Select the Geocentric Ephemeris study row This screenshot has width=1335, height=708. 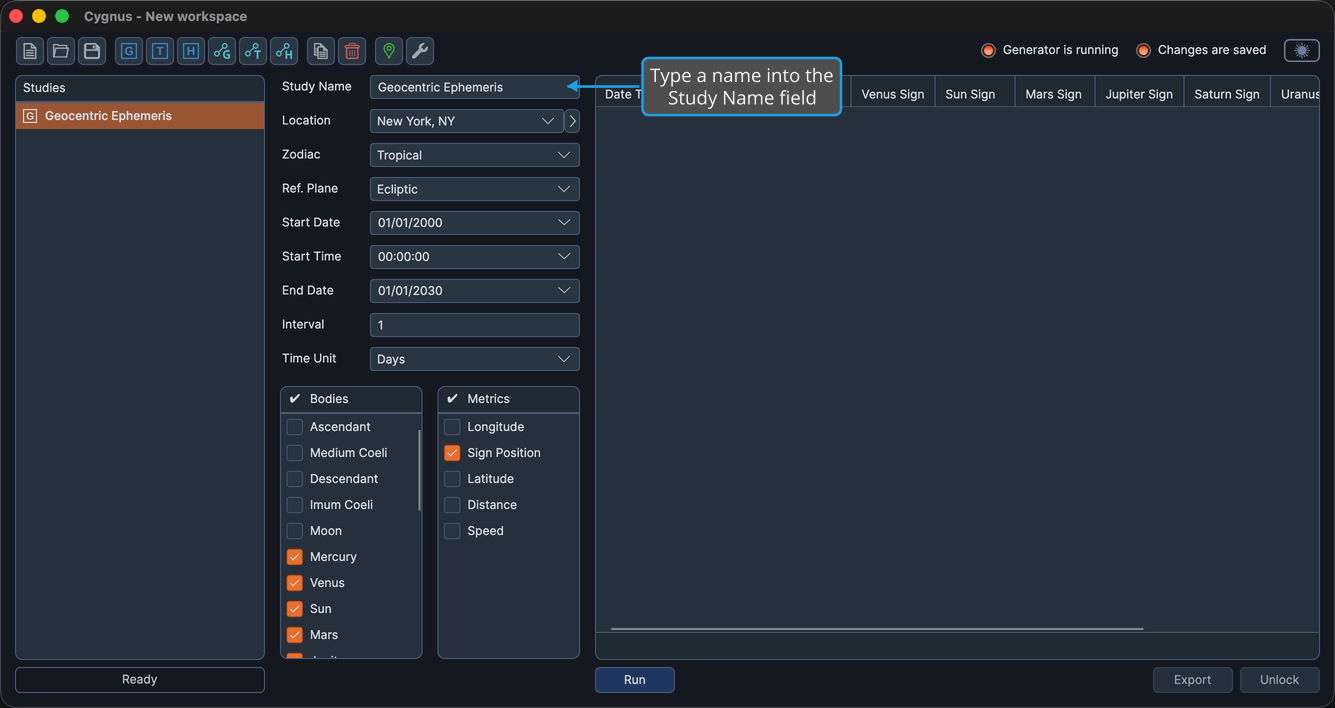coord(140,116)
